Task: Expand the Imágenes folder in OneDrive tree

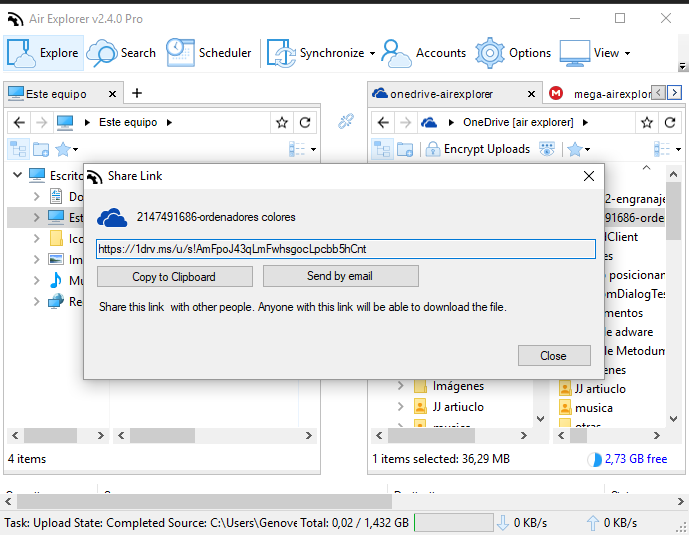Action: [x=400, y=386]
